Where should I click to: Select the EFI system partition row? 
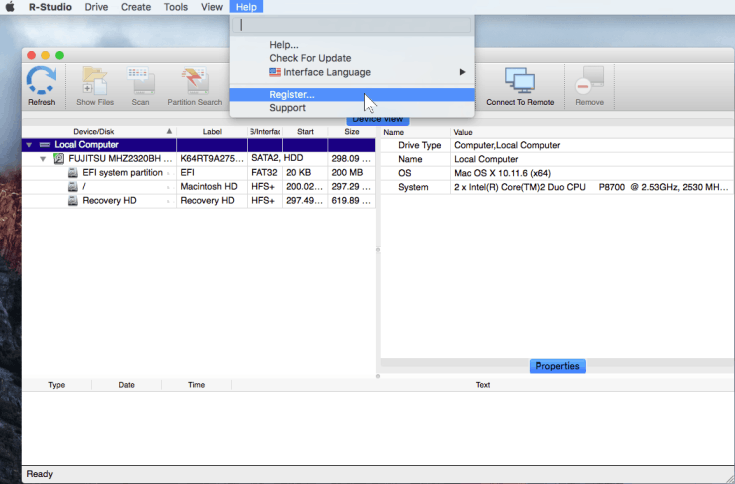[x=122, y=173]
